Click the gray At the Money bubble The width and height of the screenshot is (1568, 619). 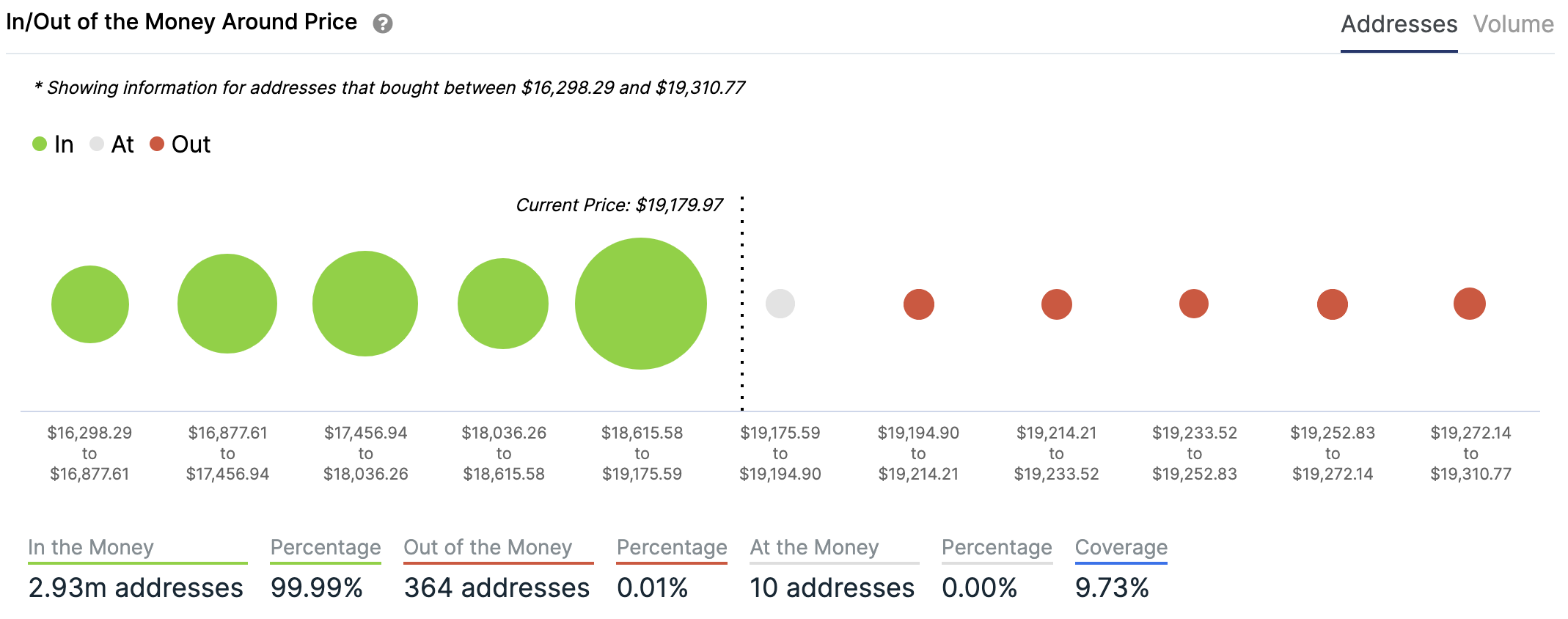coord(780,304)
